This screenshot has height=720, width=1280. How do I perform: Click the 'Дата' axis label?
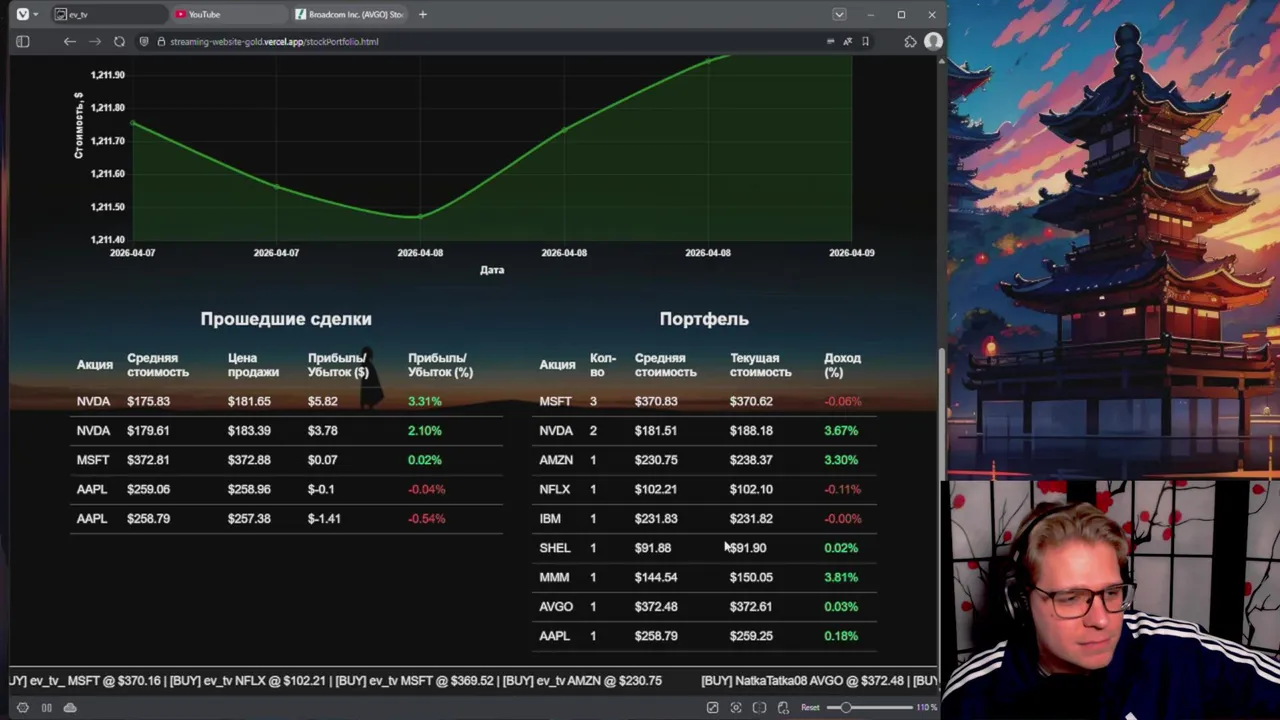tap(492, 270)
